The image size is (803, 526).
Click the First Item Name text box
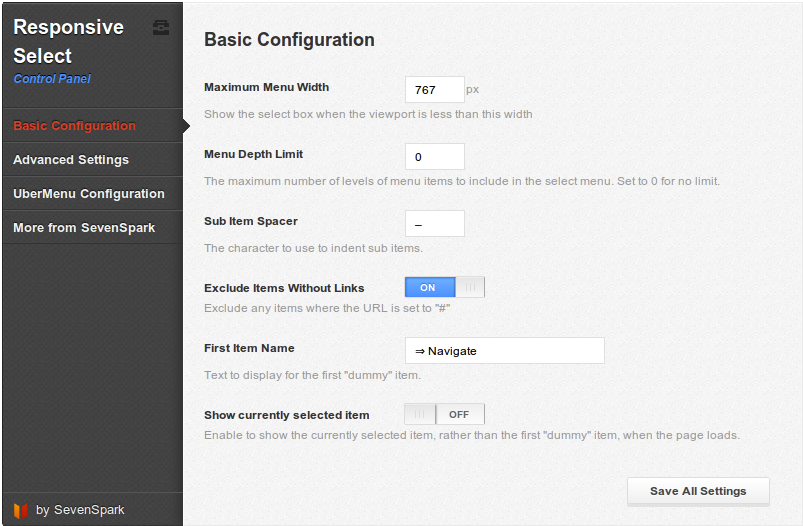(504, 351)
